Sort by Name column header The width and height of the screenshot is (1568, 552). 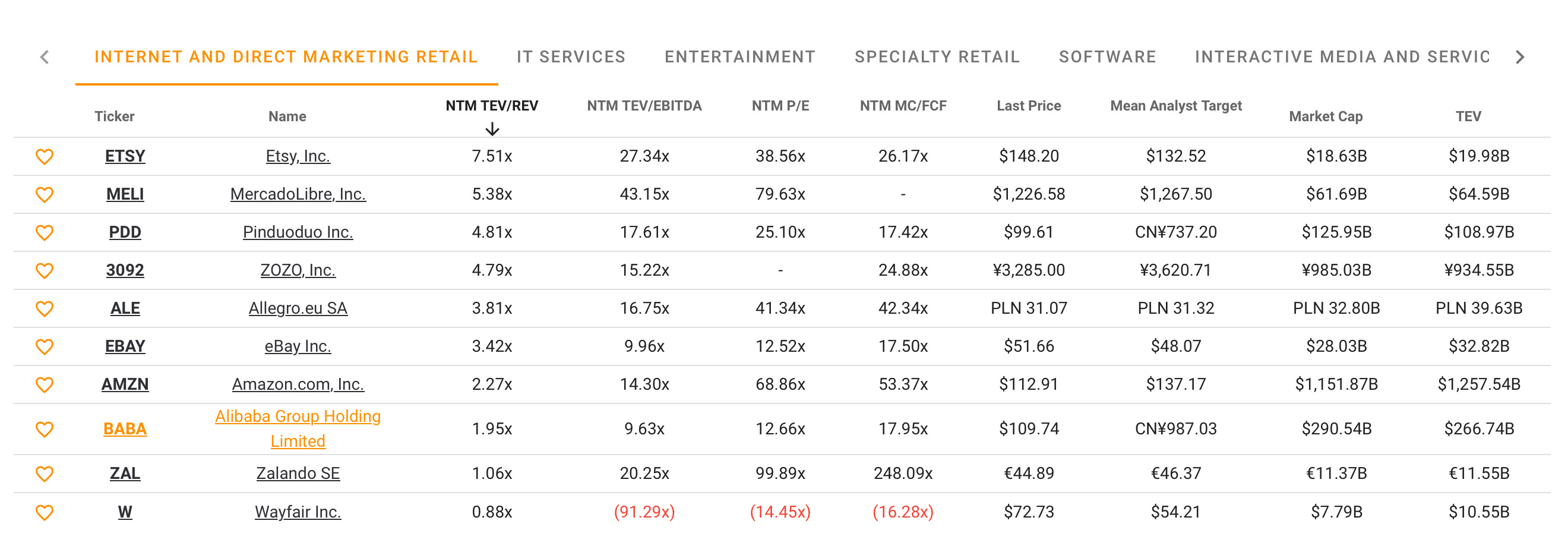[287, 116]
